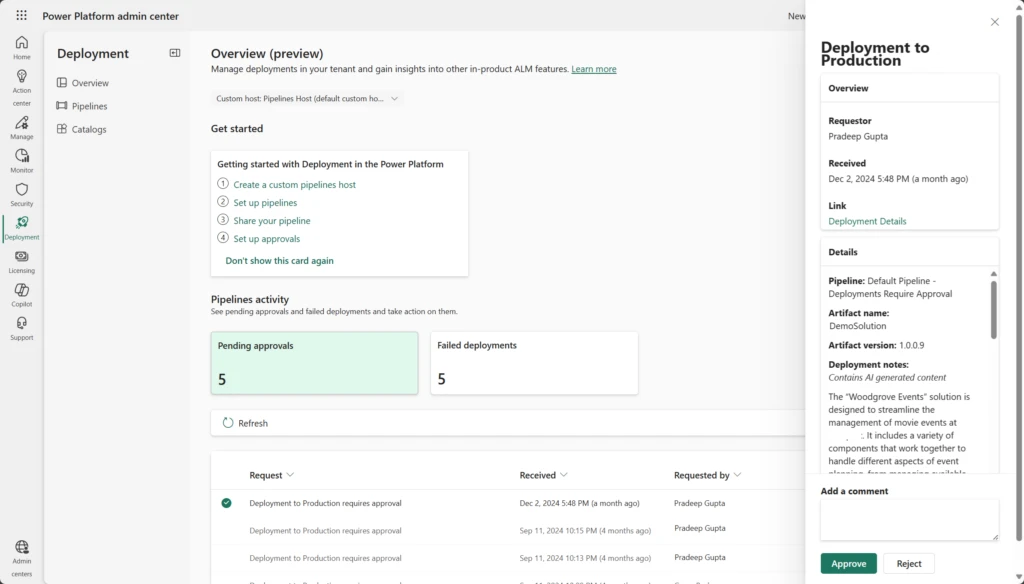Screen dimensions: 1024x584
Task: Click the Add a comment text box
Action: tap(909, 520)
